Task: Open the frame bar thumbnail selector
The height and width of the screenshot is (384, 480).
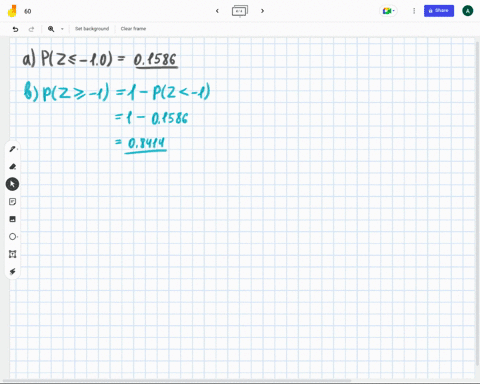Action: (x=240, y=11)
